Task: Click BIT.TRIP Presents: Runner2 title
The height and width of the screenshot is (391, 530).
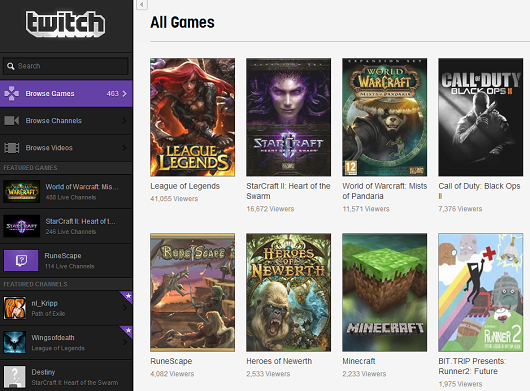Action: tap(472, 366)
